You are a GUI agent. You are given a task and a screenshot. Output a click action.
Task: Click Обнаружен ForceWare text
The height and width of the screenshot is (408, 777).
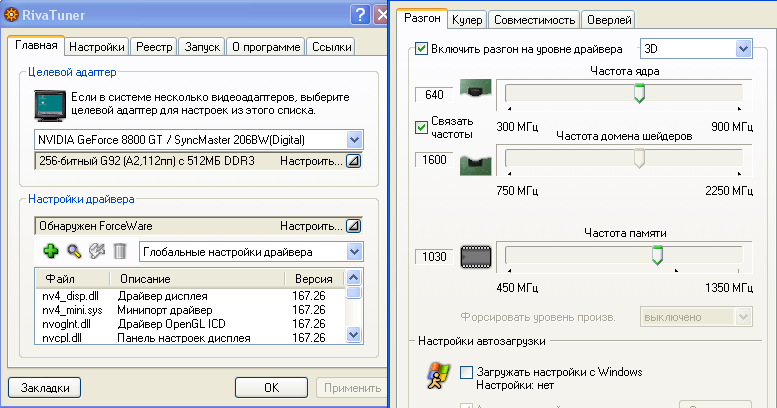pyautogui.click(x=96, y=226)
